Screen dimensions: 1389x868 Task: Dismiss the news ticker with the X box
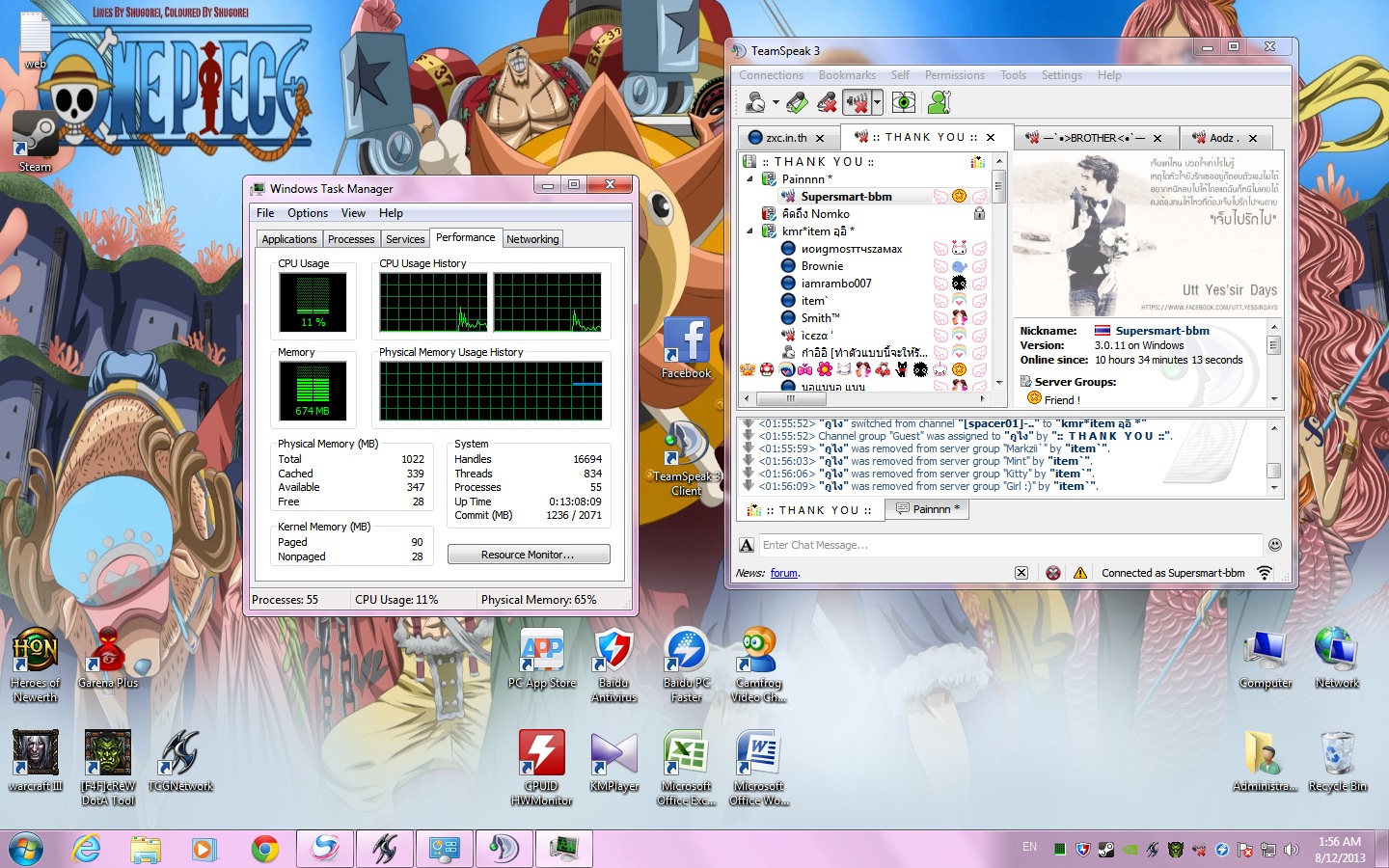point(1021,573)
